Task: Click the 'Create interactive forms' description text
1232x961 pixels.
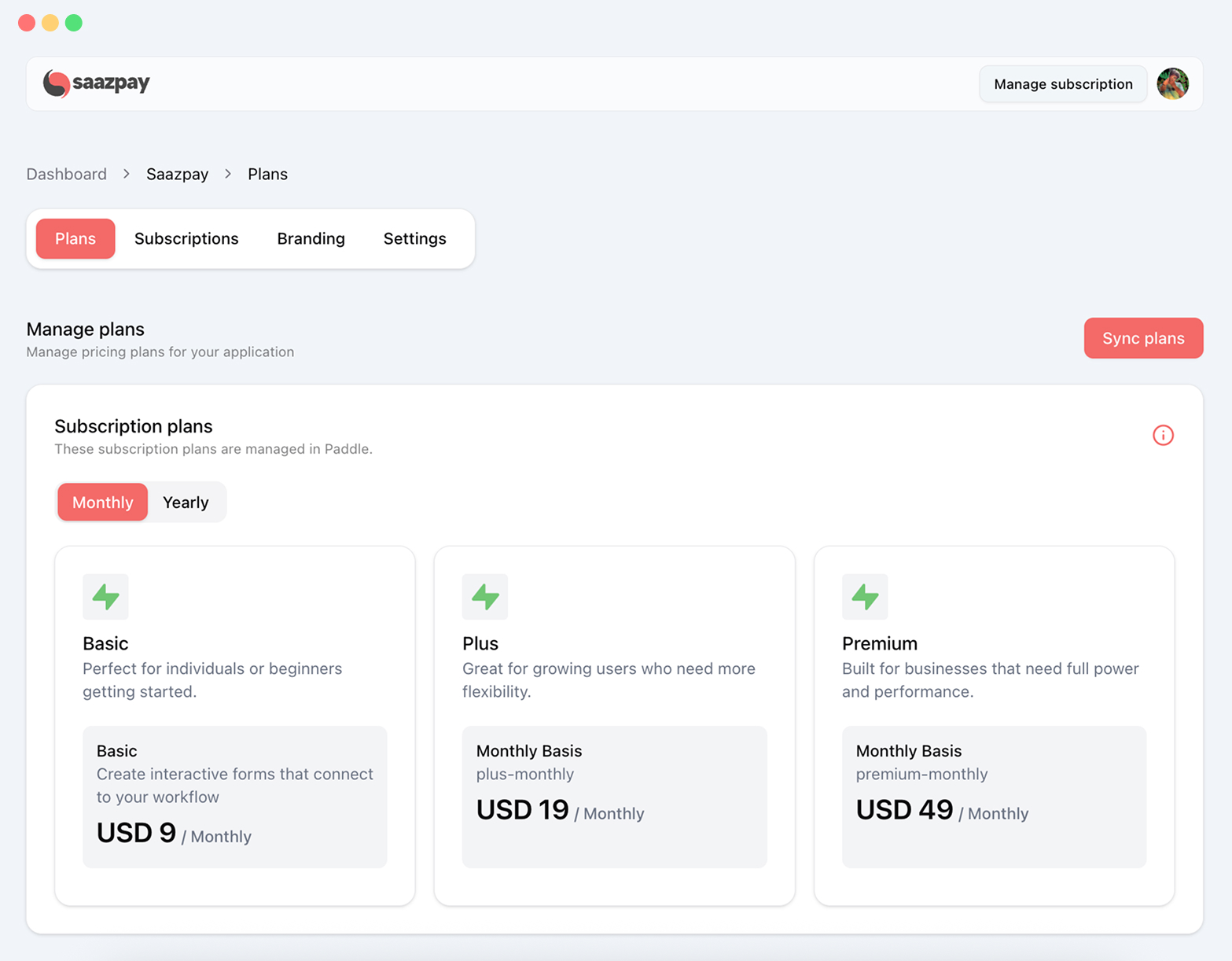Action: point(235,786)
